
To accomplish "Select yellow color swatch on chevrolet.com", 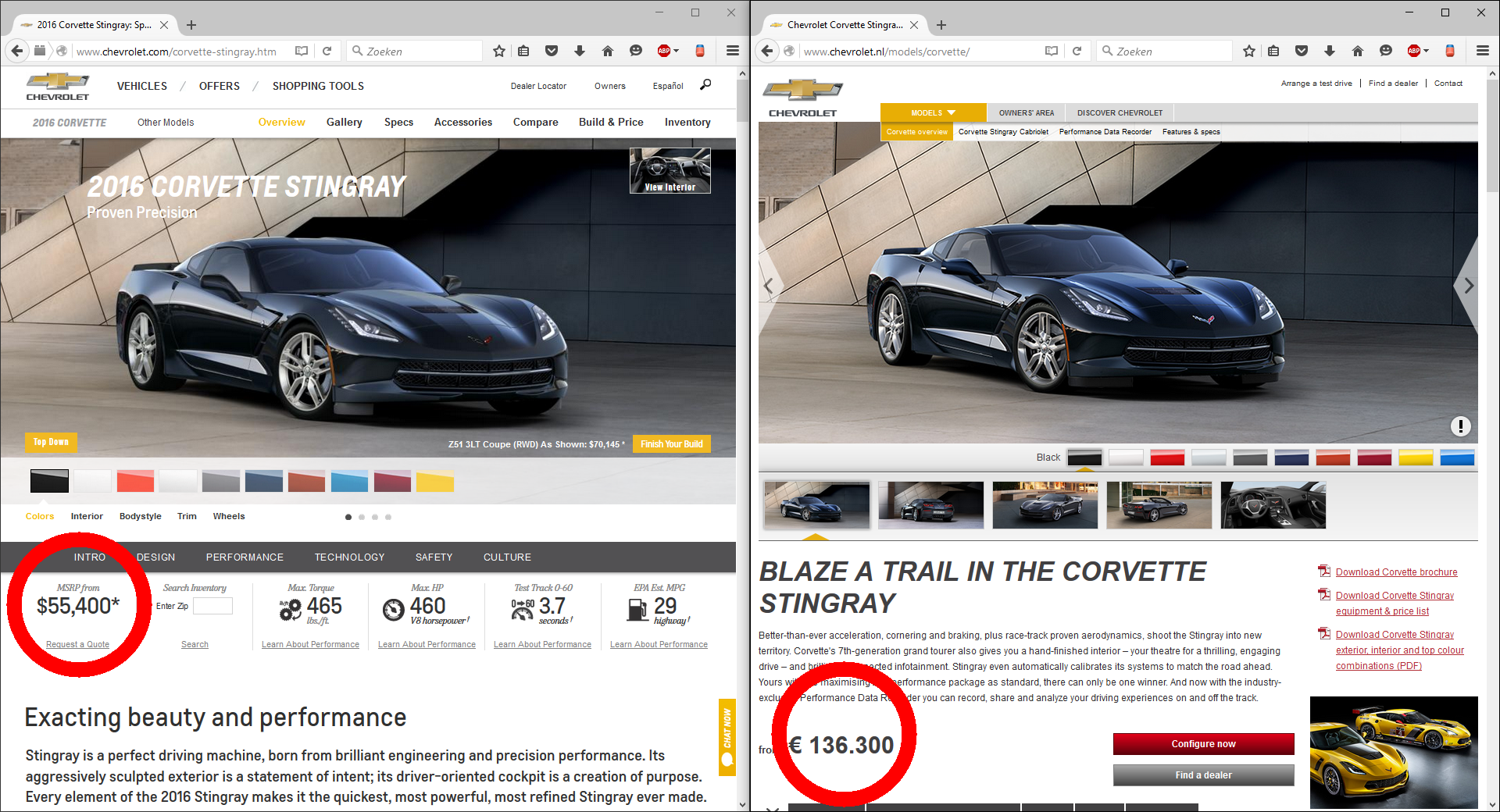I will [435, 481].
